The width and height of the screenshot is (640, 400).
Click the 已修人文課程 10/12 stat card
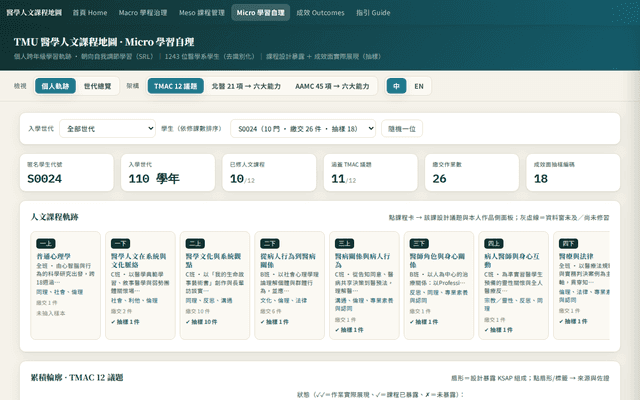coord(269,173)
